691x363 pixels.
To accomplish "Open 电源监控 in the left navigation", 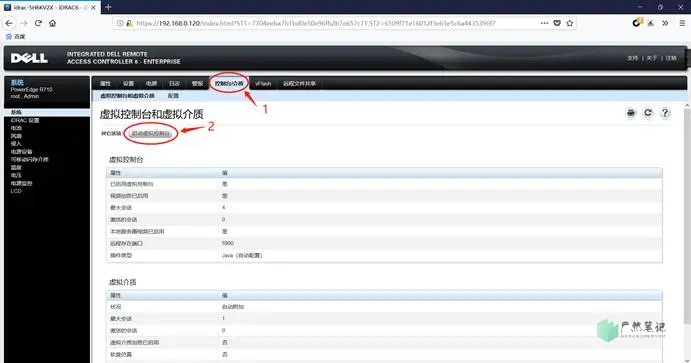I will coord(22,183).
